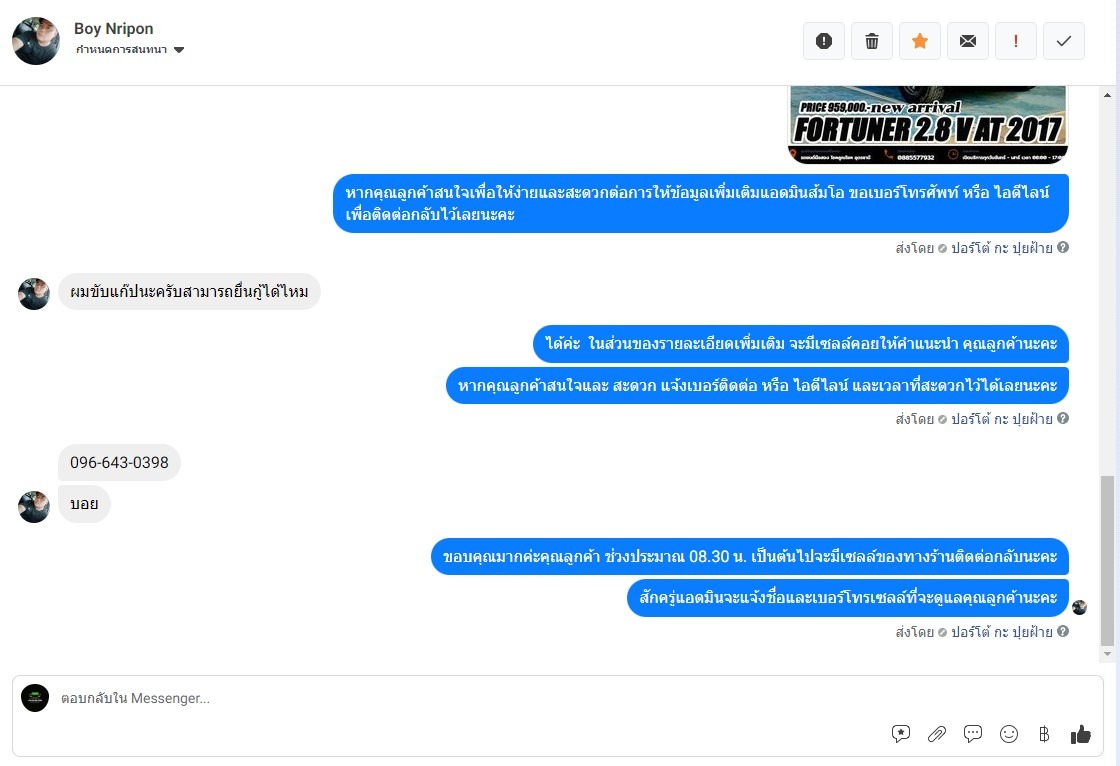Open Boy Nripon's header profile picture
The width and height of the screenshot is (1120, 766).
click(x=36, y=41)
